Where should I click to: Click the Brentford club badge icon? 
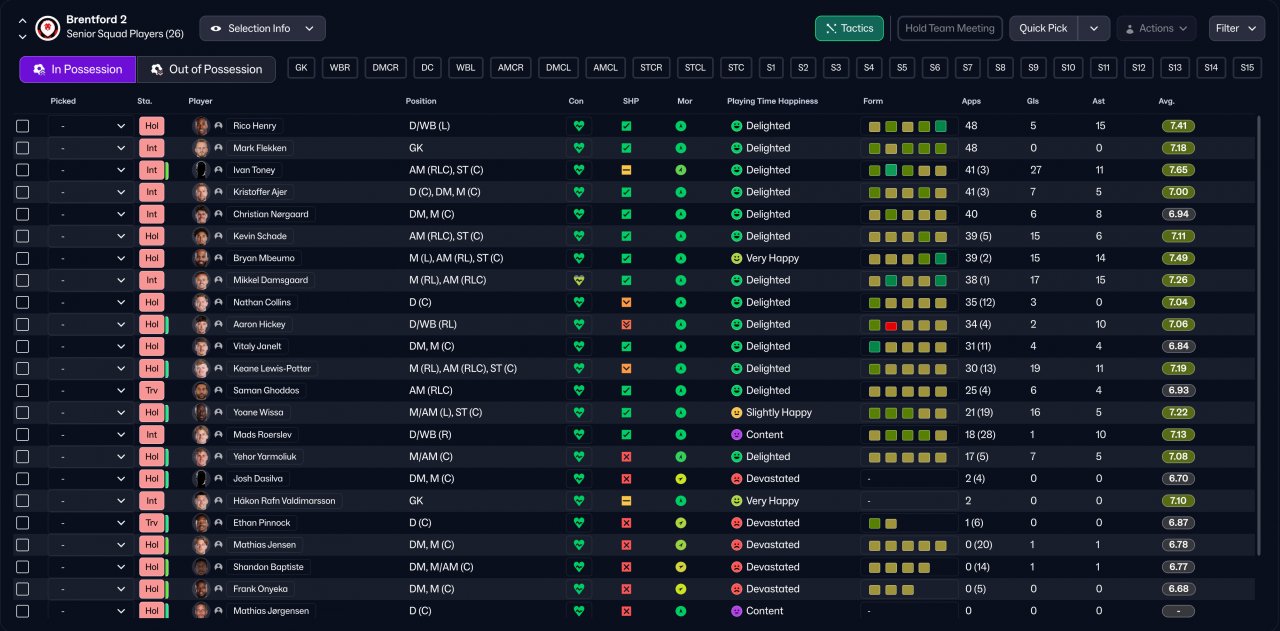(x=47, y=28)
